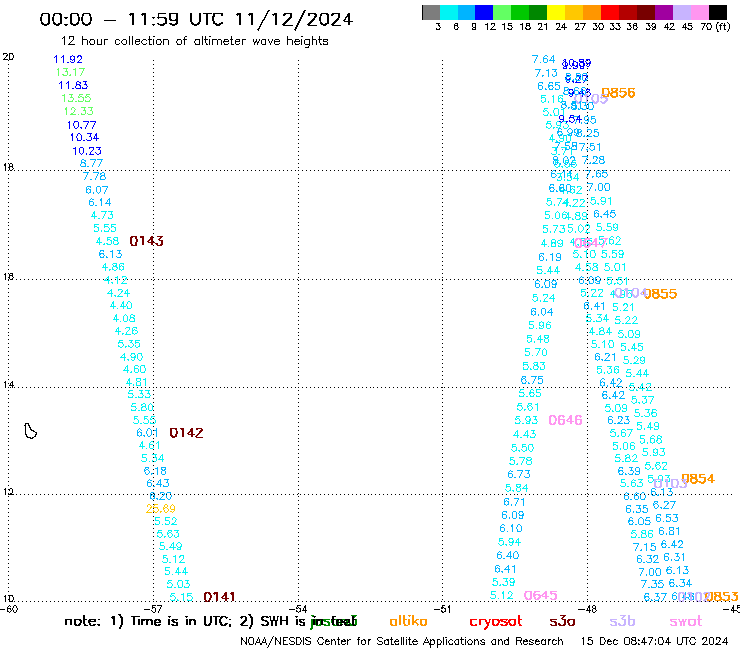Image resolution: width=740 pixels, height=650 pixels.
Task: Click the 's3a' satellite legend label
Action: pos(562,621)
